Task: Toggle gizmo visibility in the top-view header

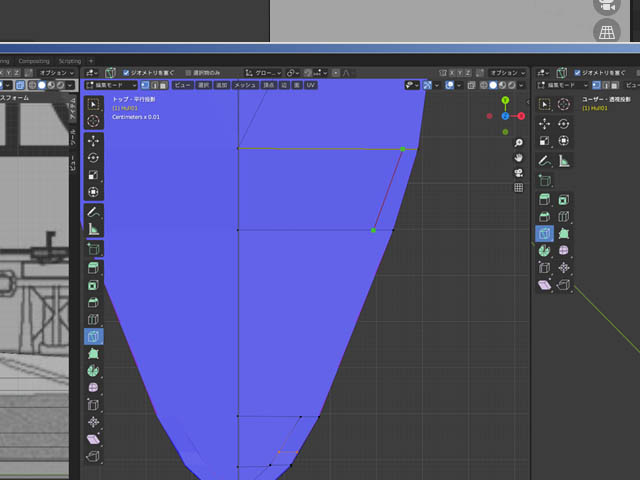Action: click(427, 85)
